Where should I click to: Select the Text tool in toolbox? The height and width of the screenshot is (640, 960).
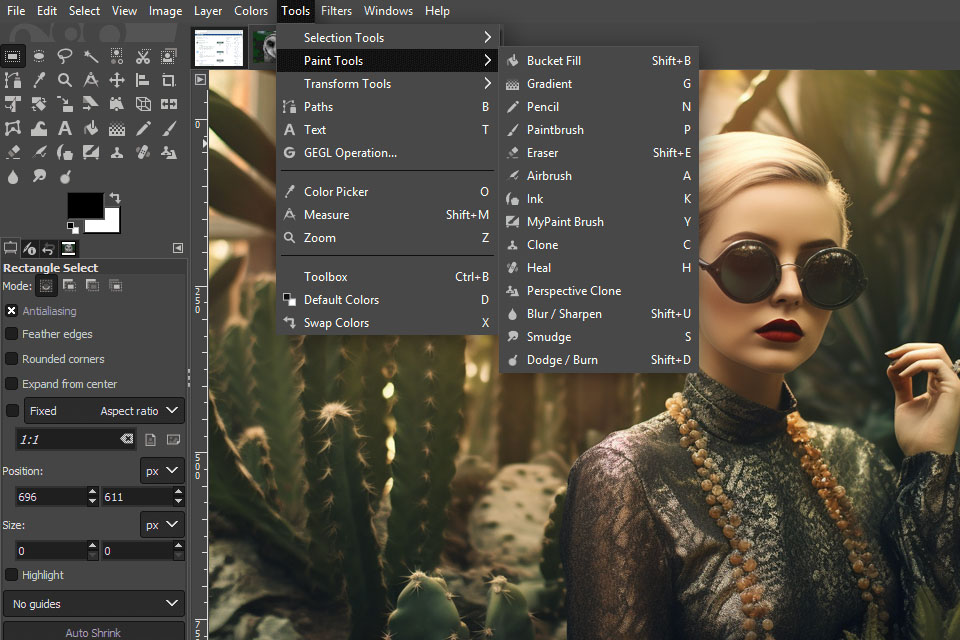tap(65, 128)
